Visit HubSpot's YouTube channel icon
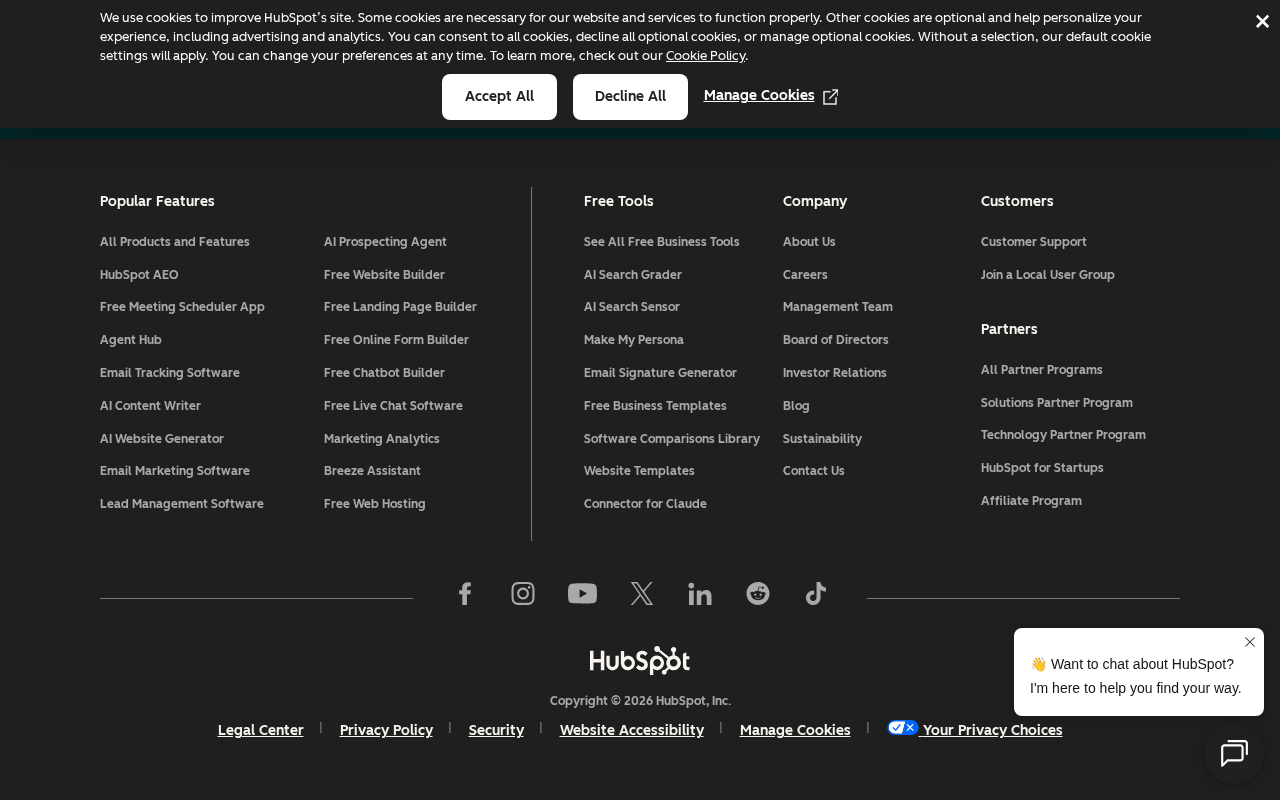This screenshot has width=1280, height=800. pos(582,594)
